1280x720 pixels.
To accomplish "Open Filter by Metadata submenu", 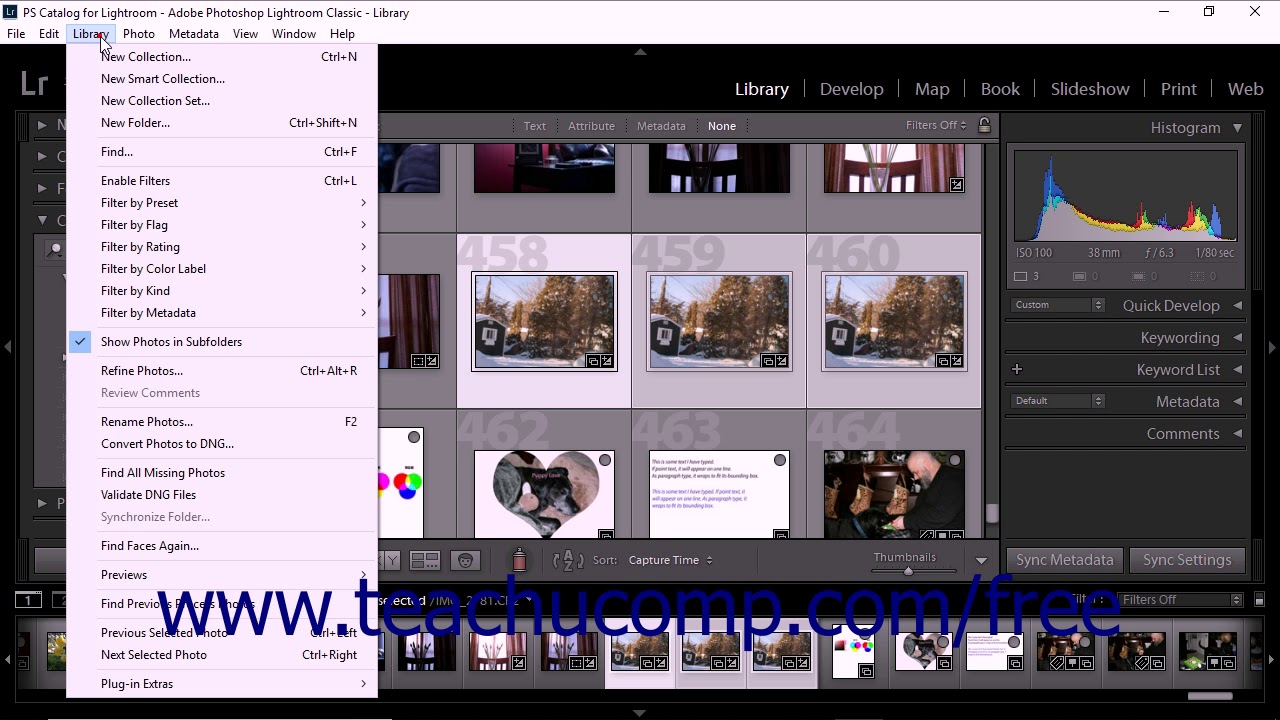I will (x=224, y=313).
